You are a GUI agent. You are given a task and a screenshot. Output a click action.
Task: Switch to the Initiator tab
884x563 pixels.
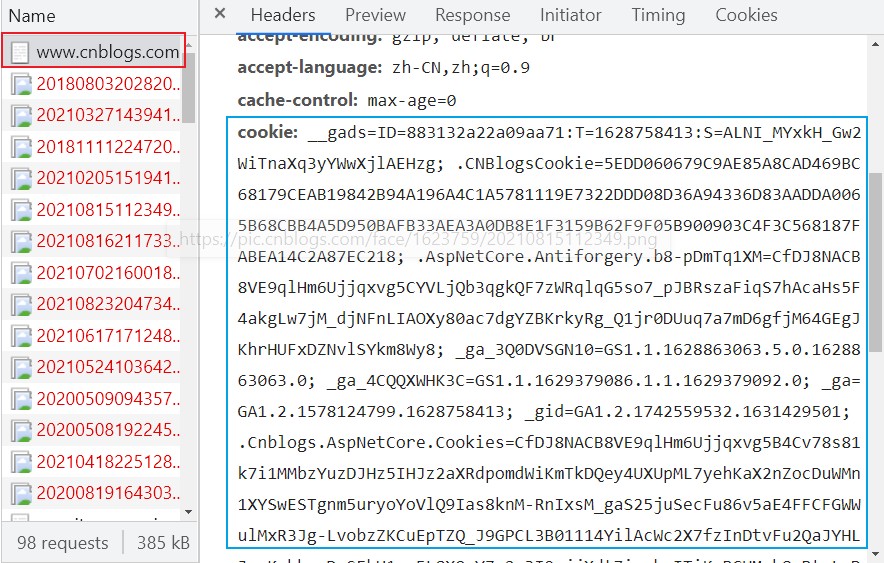[x=571, y=15]
